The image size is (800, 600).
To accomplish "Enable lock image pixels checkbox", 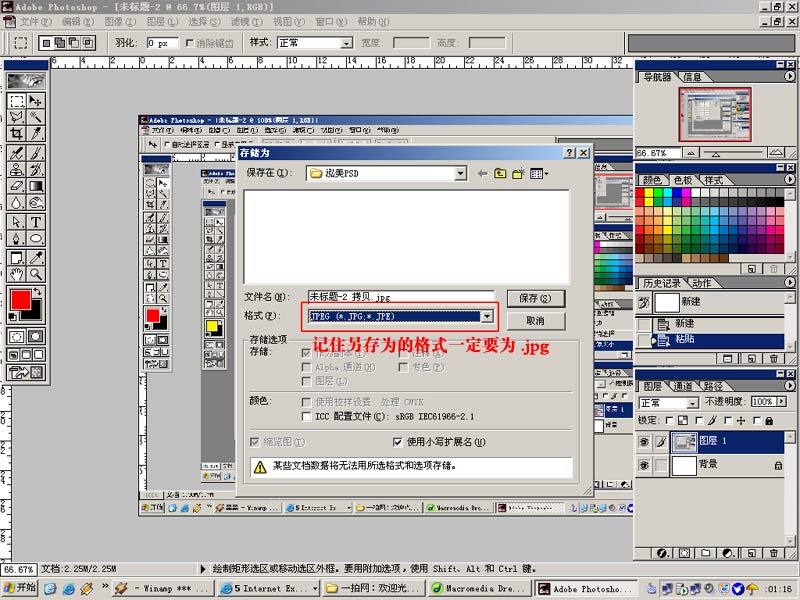I will 699,420.
